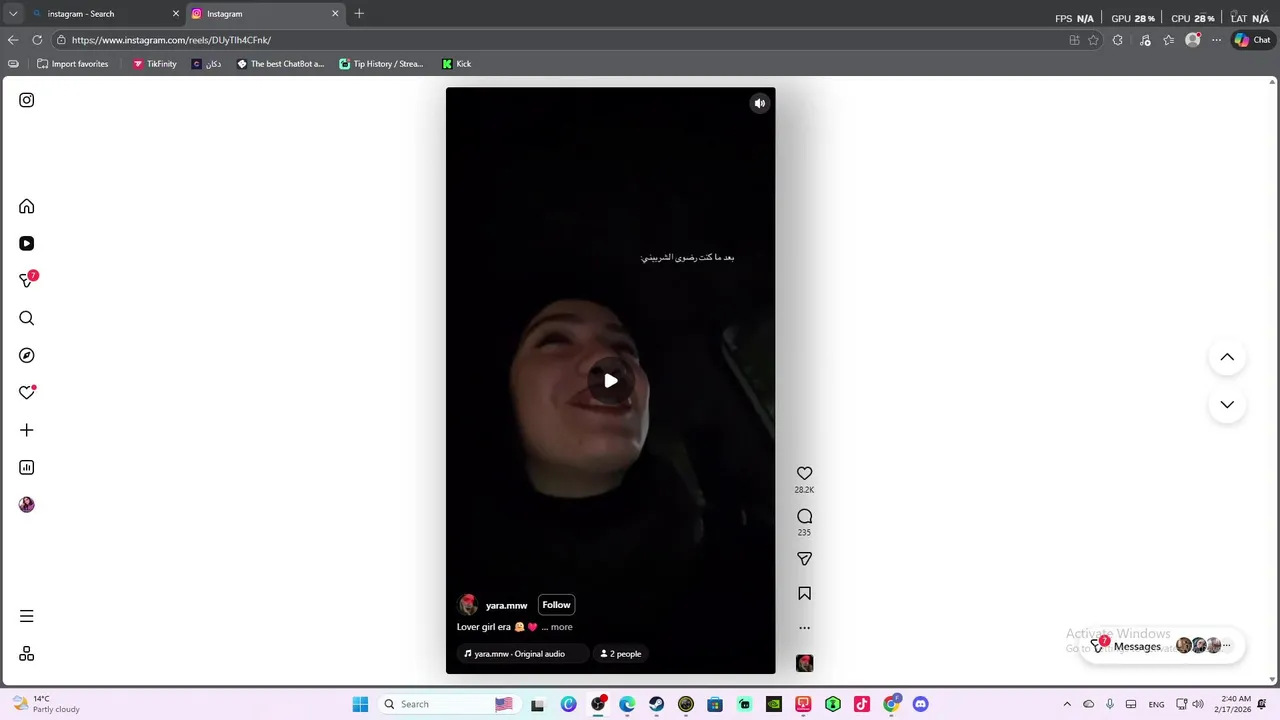Viewport: 1280px width, 720px height.
Task: Open volume control in the system tray
Action: (x=1196, y=704)
